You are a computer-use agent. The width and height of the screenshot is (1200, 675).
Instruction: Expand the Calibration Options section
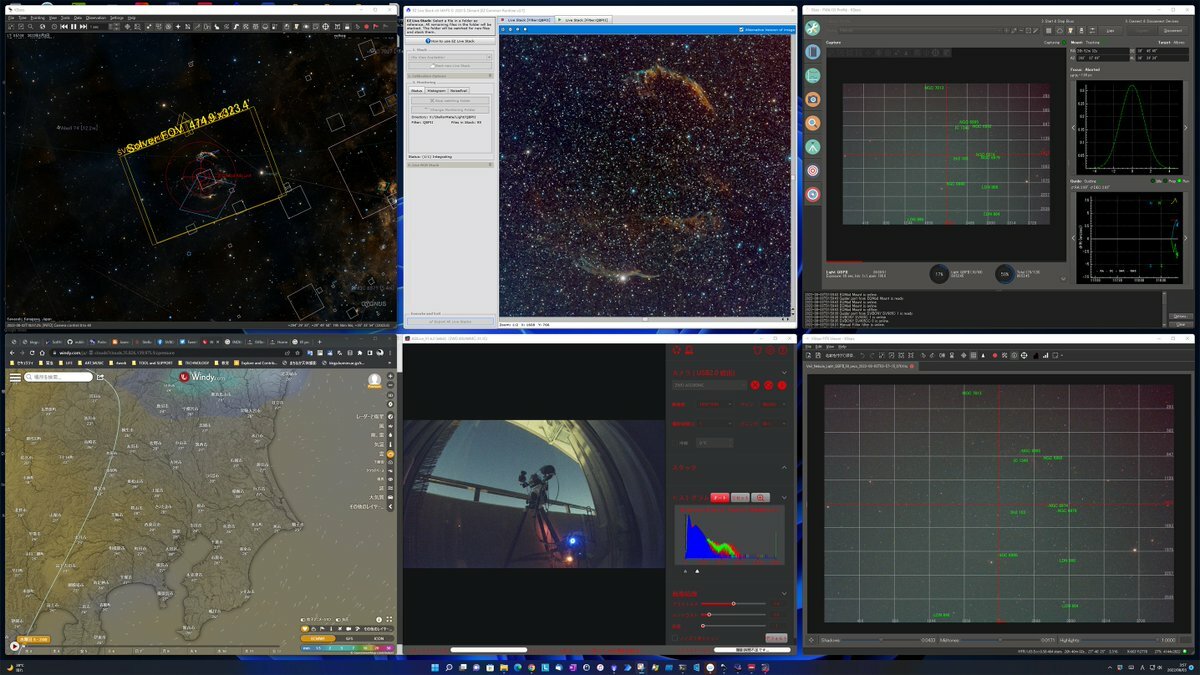pos(450,76)
